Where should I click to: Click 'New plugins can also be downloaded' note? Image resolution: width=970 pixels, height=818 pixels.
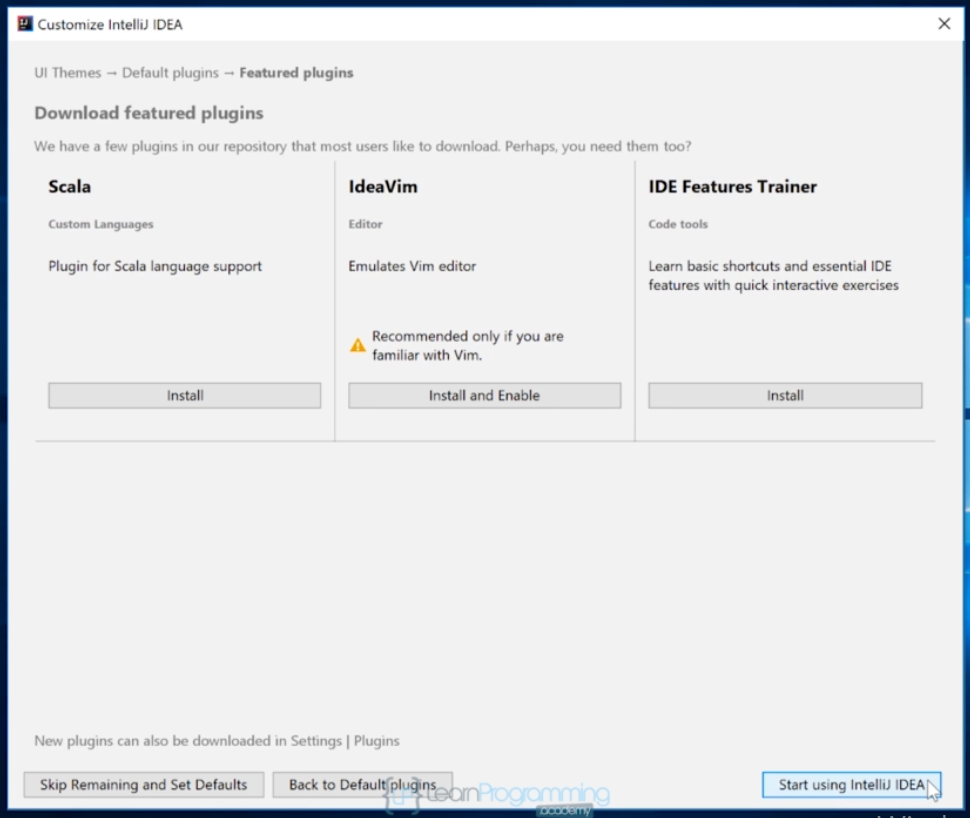tap(217, 741)
